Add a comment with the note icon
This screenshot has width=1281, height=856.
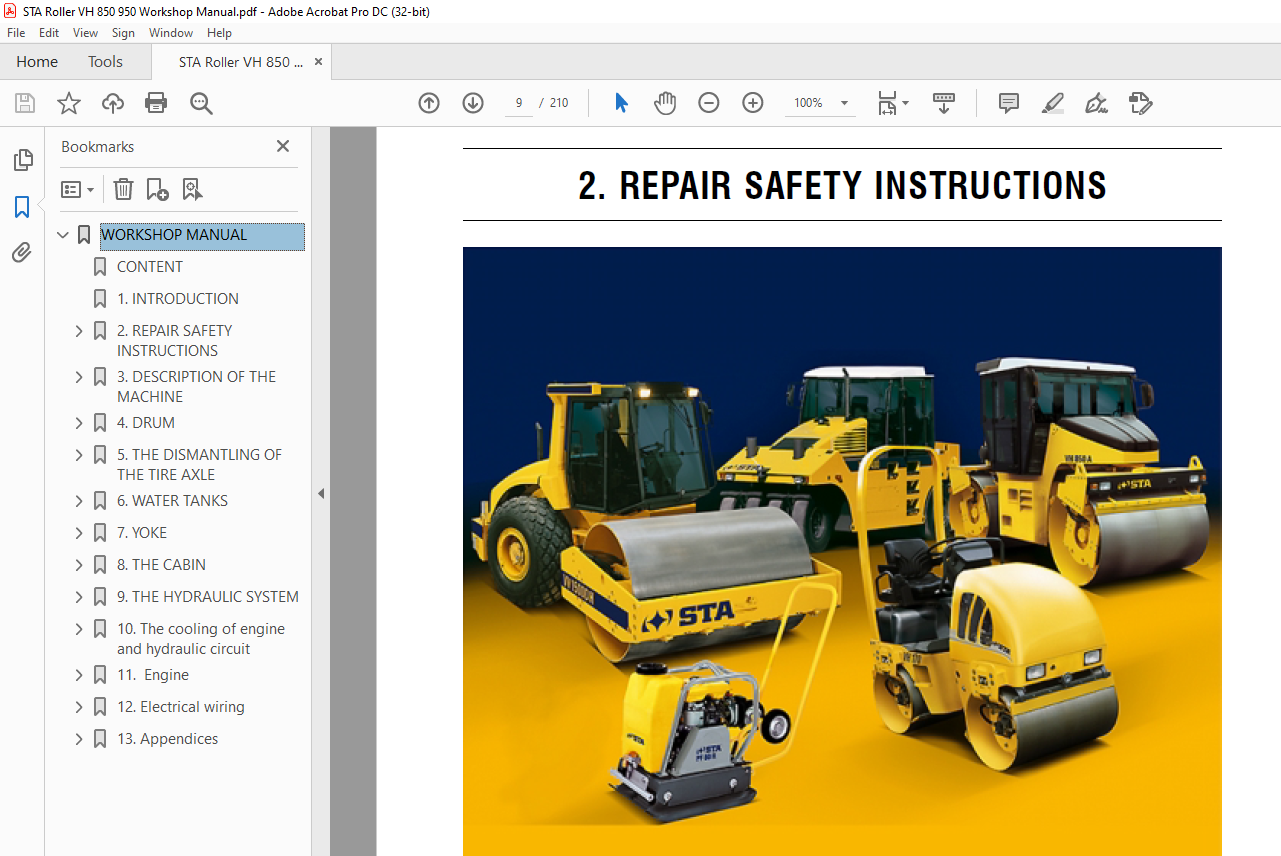[1009, 103]
